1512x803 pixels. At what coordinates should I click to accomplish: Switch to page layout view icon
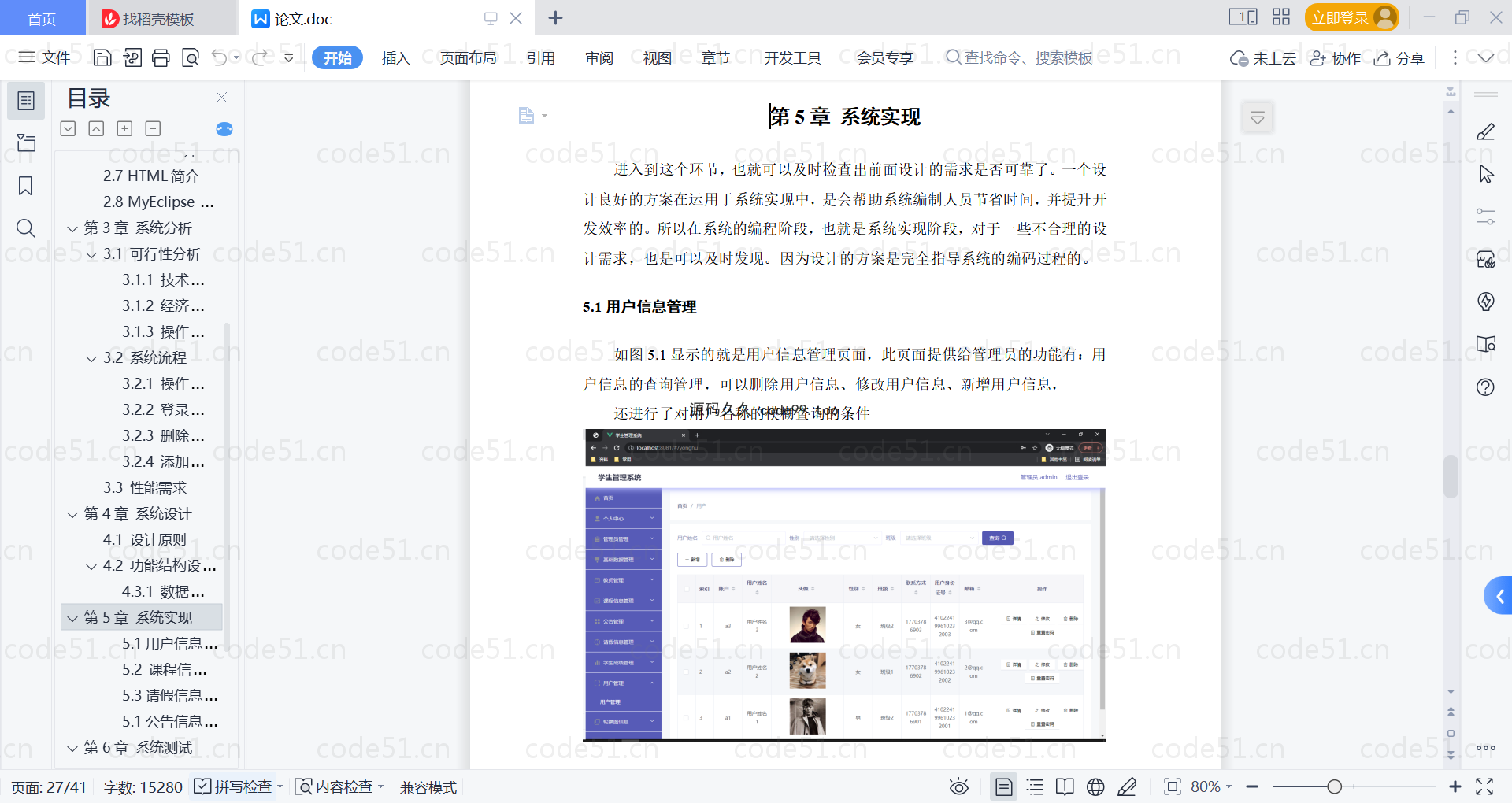tap(1004, 786)
